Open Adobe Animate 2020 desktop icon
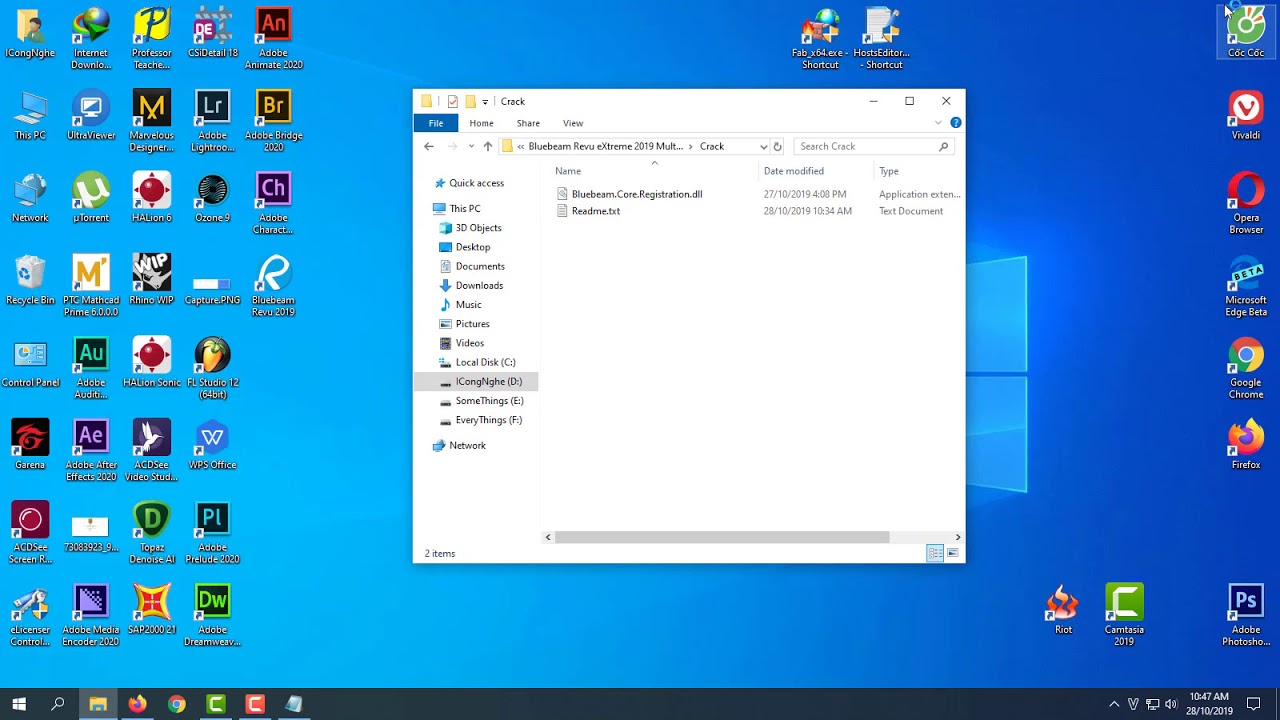The height and width of the screenshot is (720, 1280). pos(273,38)
